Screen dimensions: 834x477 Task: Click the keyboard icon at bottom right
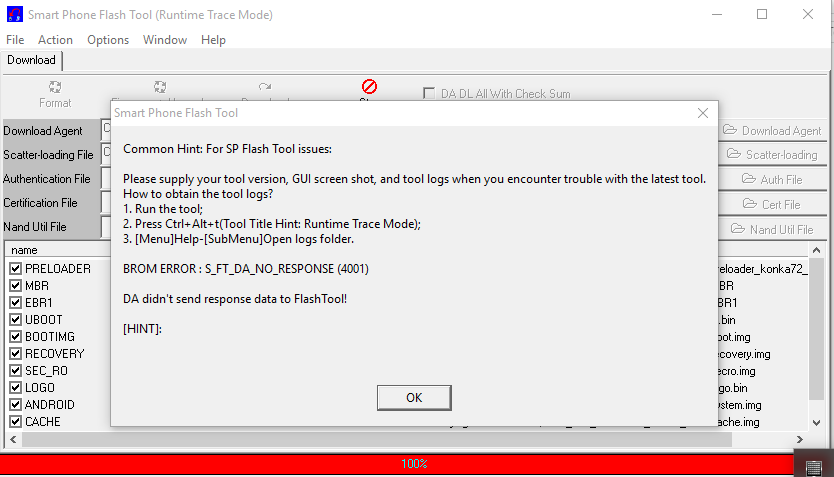[813, 466]
